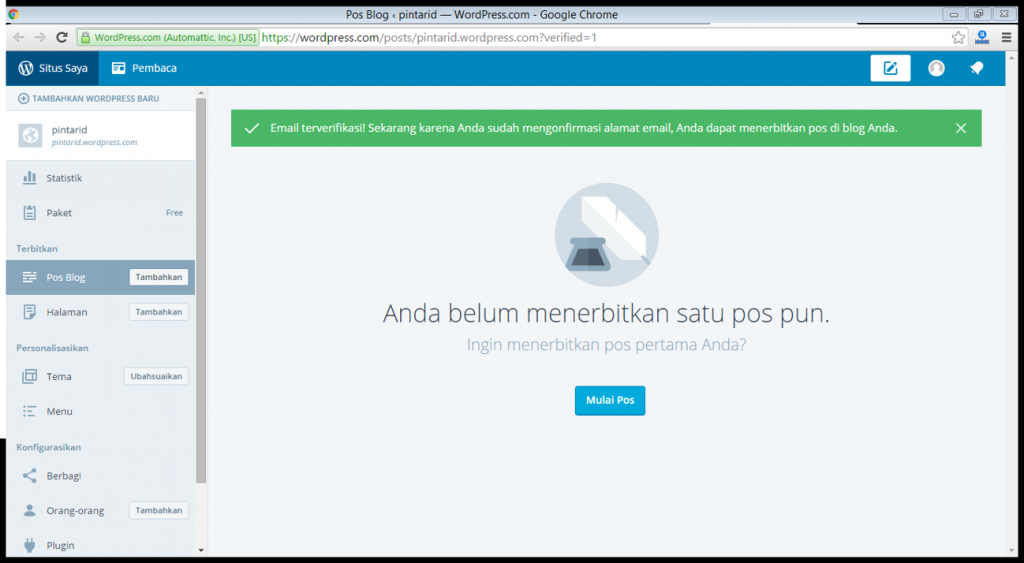
Task: Open Halaman in the sidebar
Action: click(101, 312)
